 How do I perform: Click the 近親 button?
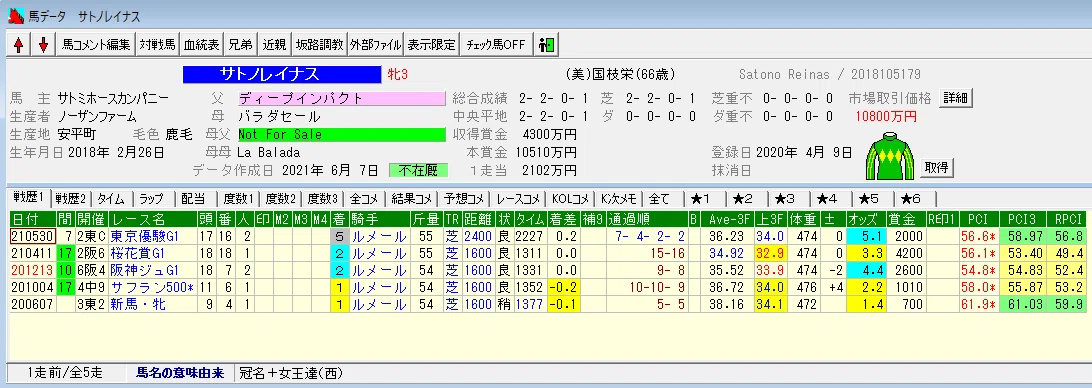pos(274,45)
